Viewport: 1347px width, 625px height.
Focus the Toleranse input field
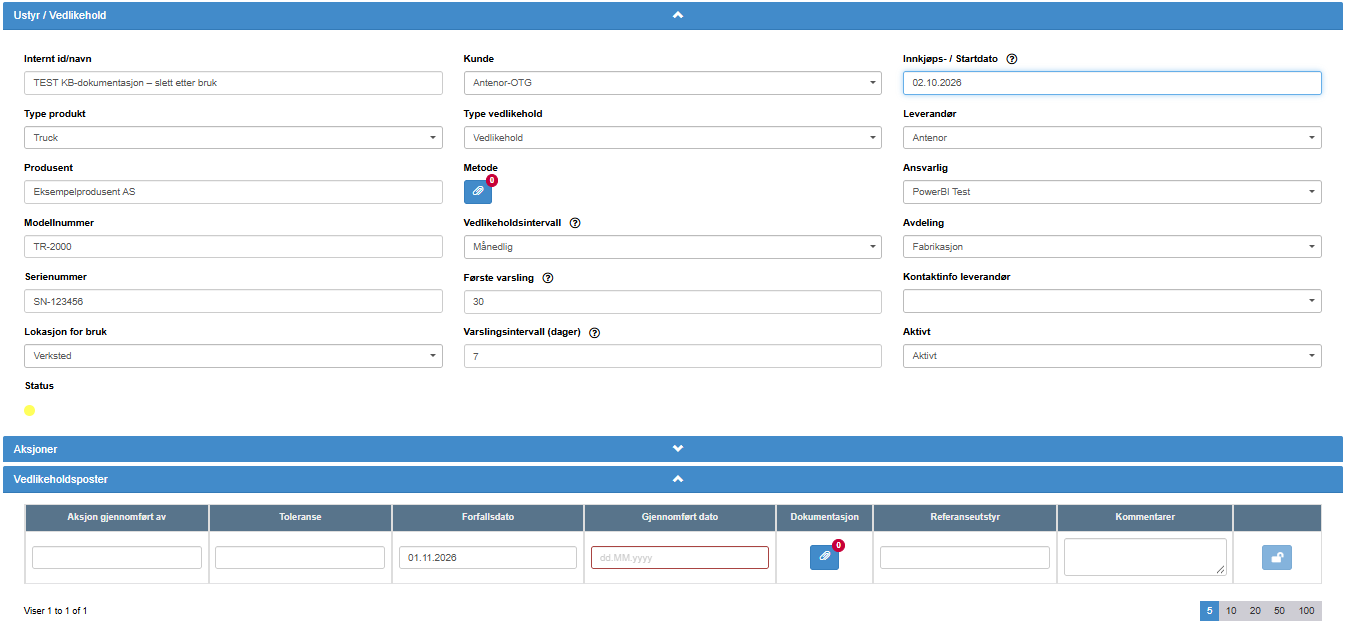click(x=300, y=558)
